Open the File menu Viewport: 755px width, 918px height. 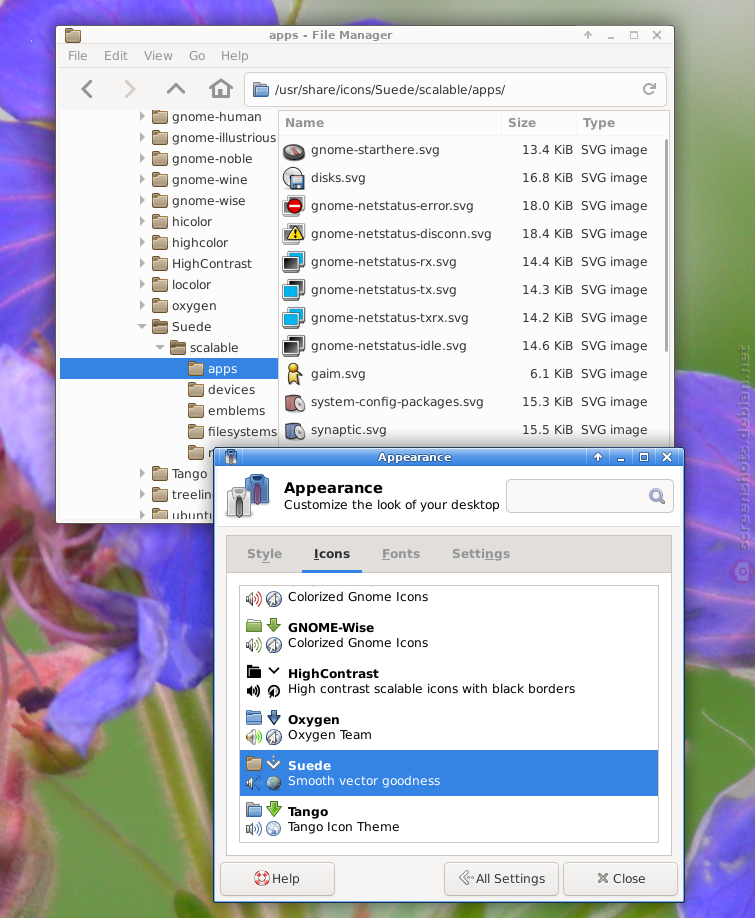point(77,56)
